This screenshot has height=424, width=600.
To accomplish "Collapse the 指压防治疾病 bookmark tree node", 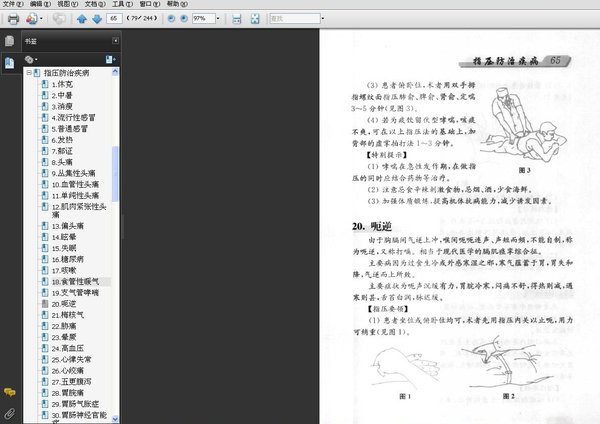I will (x=30, y=74).
